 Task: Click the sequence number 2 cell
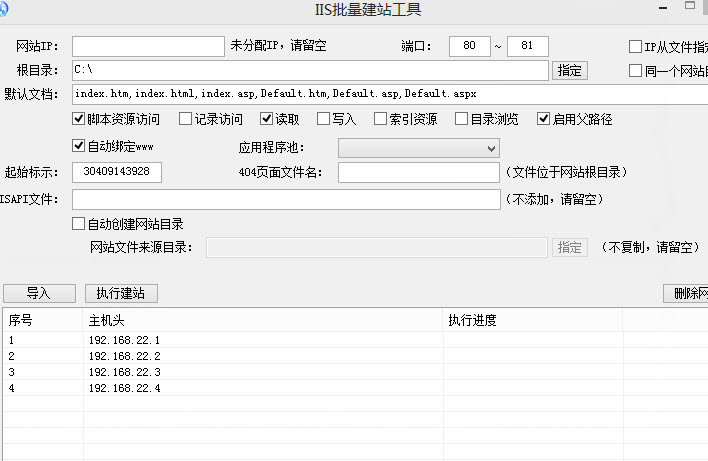43,356
